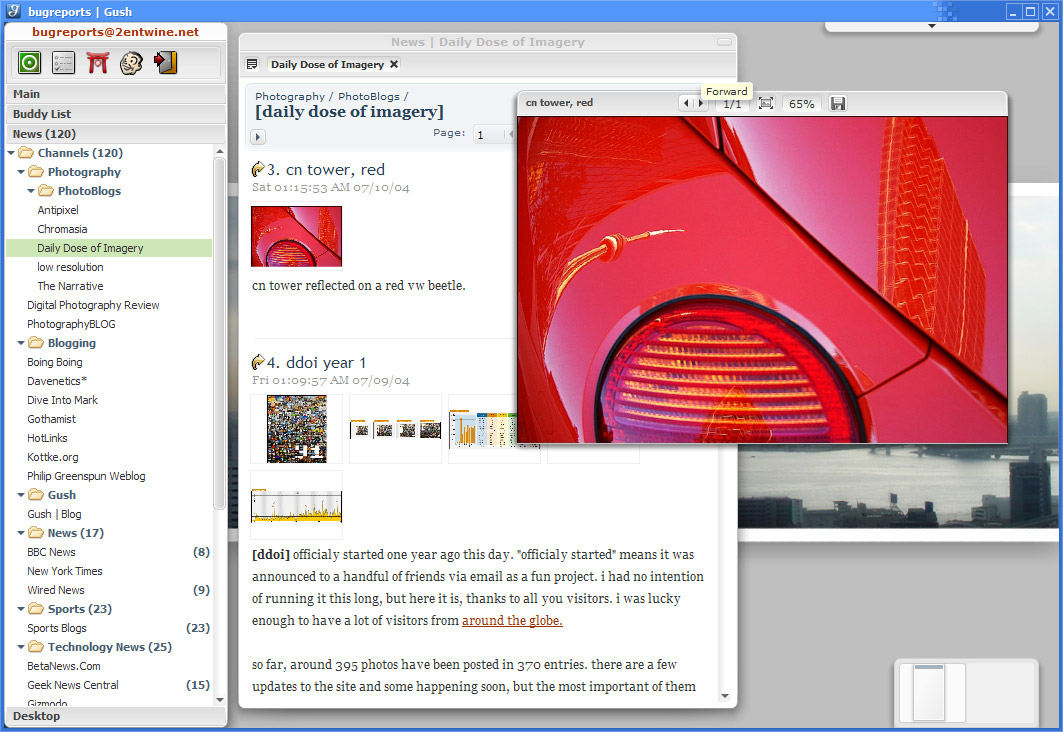Open the Main sidebar section
Screen dimensions: 1063x732
(x=116, y=94)
